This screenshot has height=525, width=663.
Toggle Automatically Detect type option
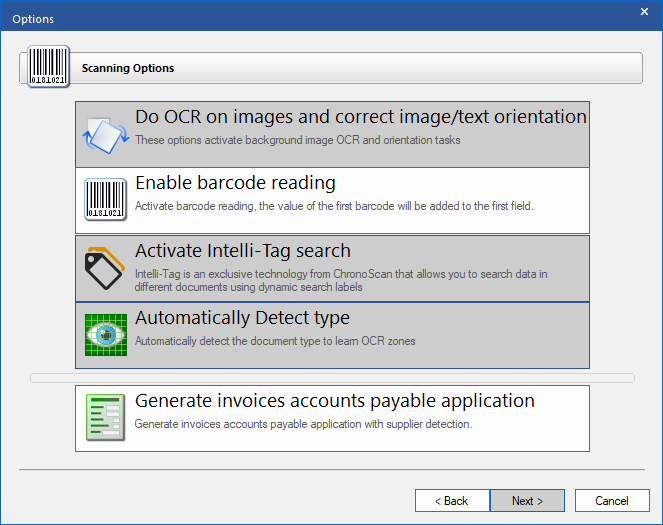(332, 335)
